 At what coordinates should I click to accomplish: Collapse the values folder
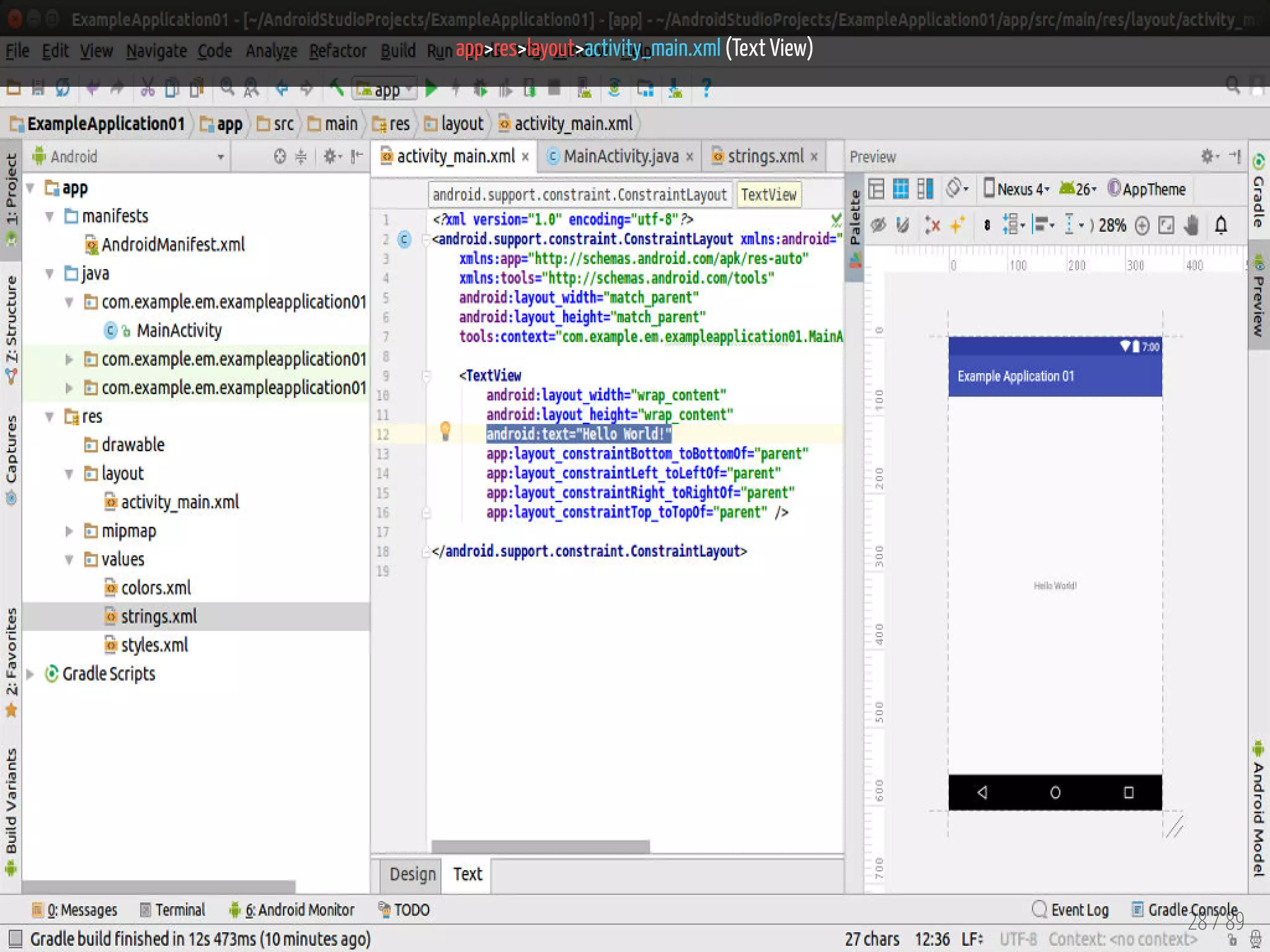pos(69,560)
